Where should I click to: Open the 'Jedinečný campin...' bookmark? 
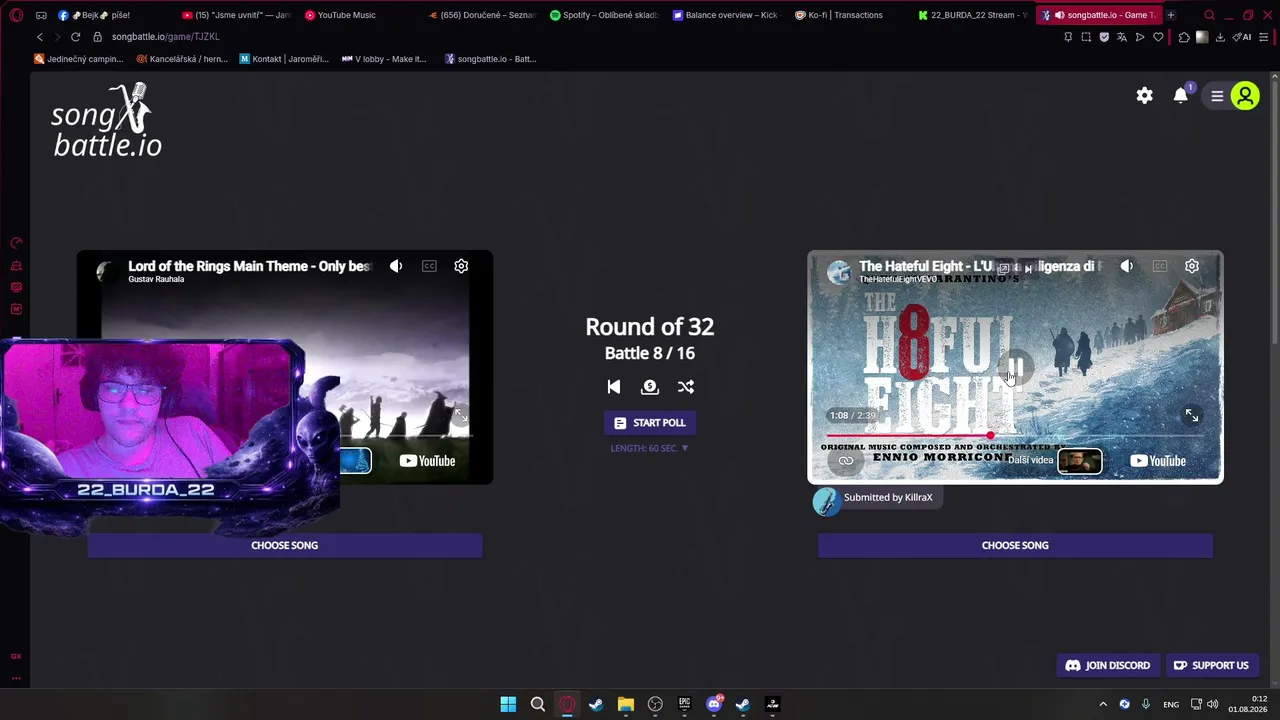coord(79,59)
